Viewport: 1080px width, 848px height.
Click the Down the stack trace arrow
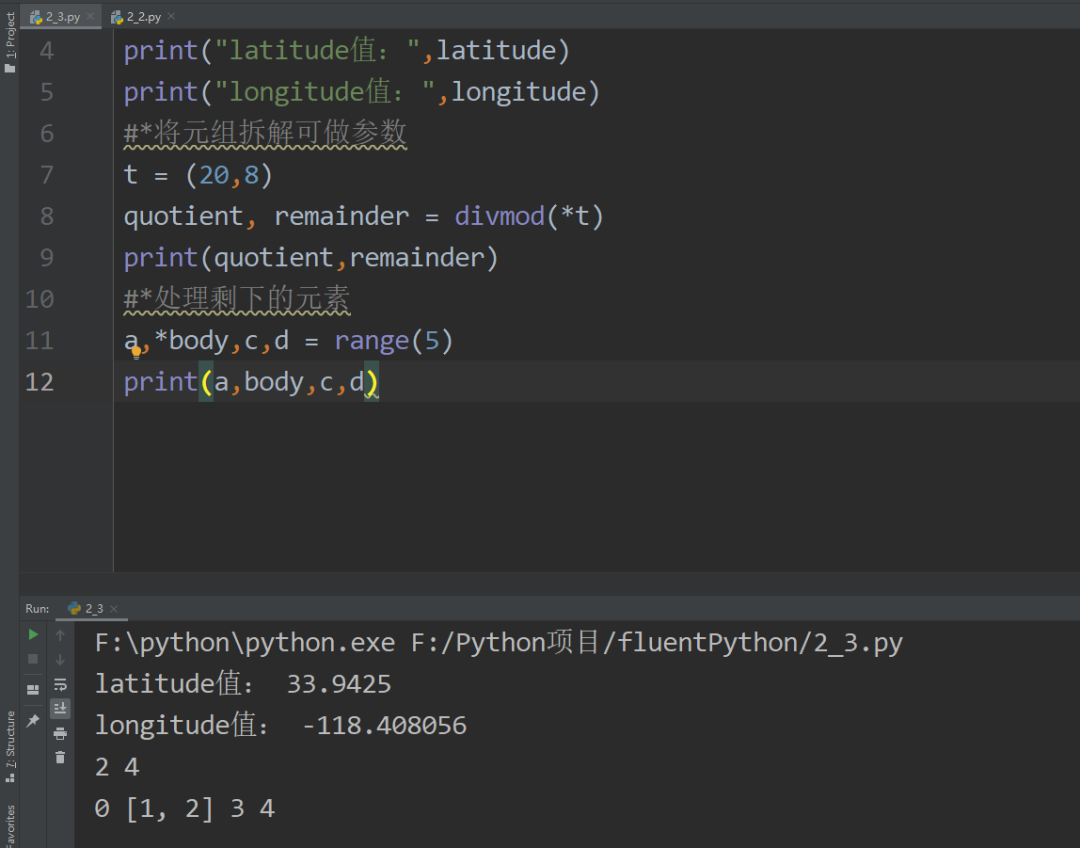60,660
